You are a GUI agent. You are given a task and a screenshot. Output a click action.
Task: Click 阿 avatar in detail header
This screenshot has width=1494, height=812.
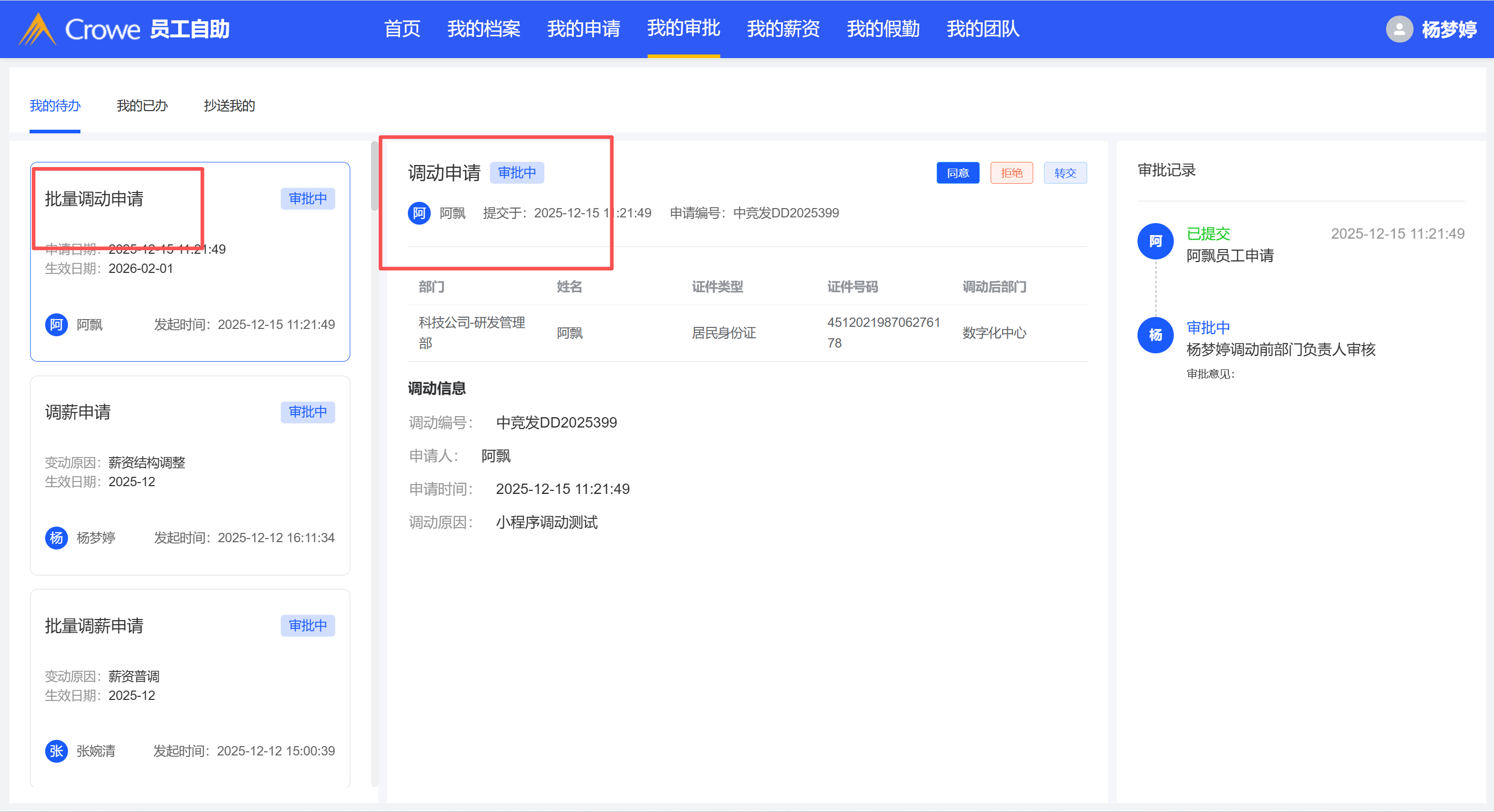(419, 213)
